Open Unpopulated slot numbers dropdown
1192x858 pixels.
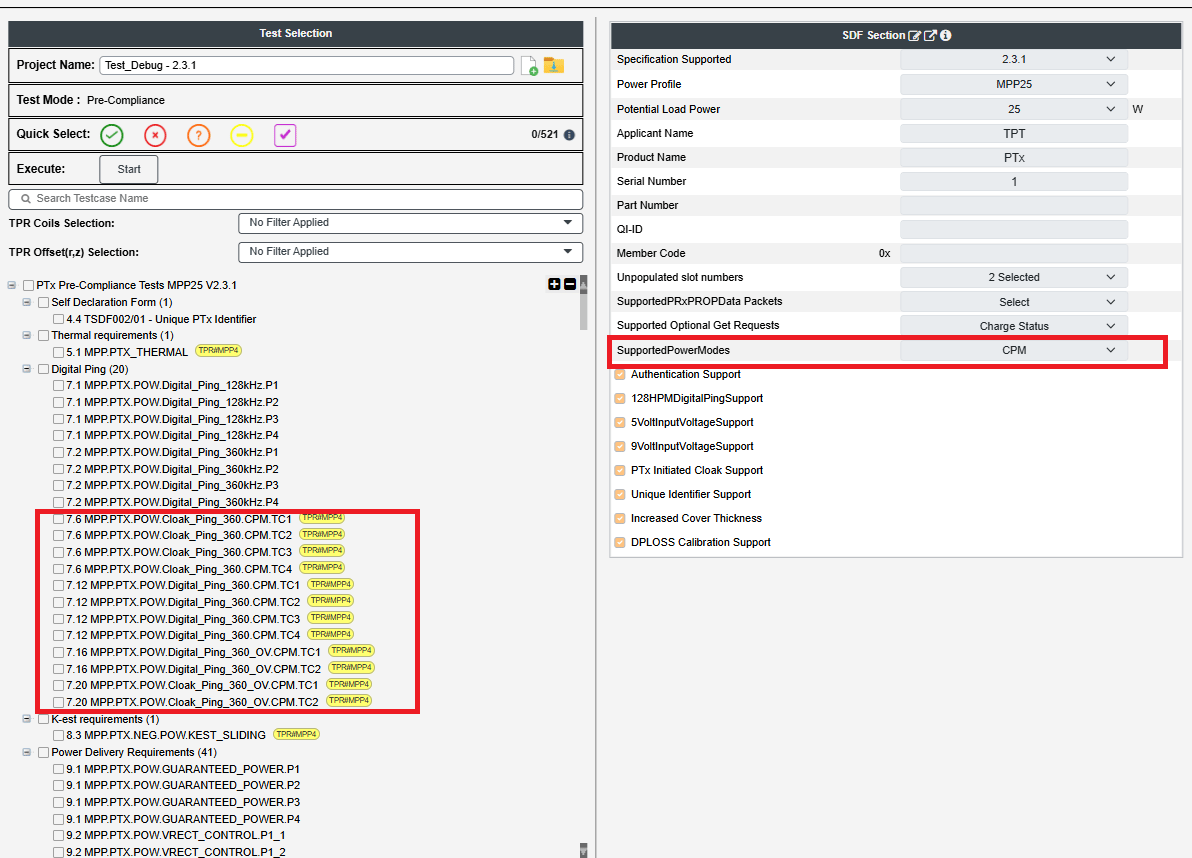1013,277
